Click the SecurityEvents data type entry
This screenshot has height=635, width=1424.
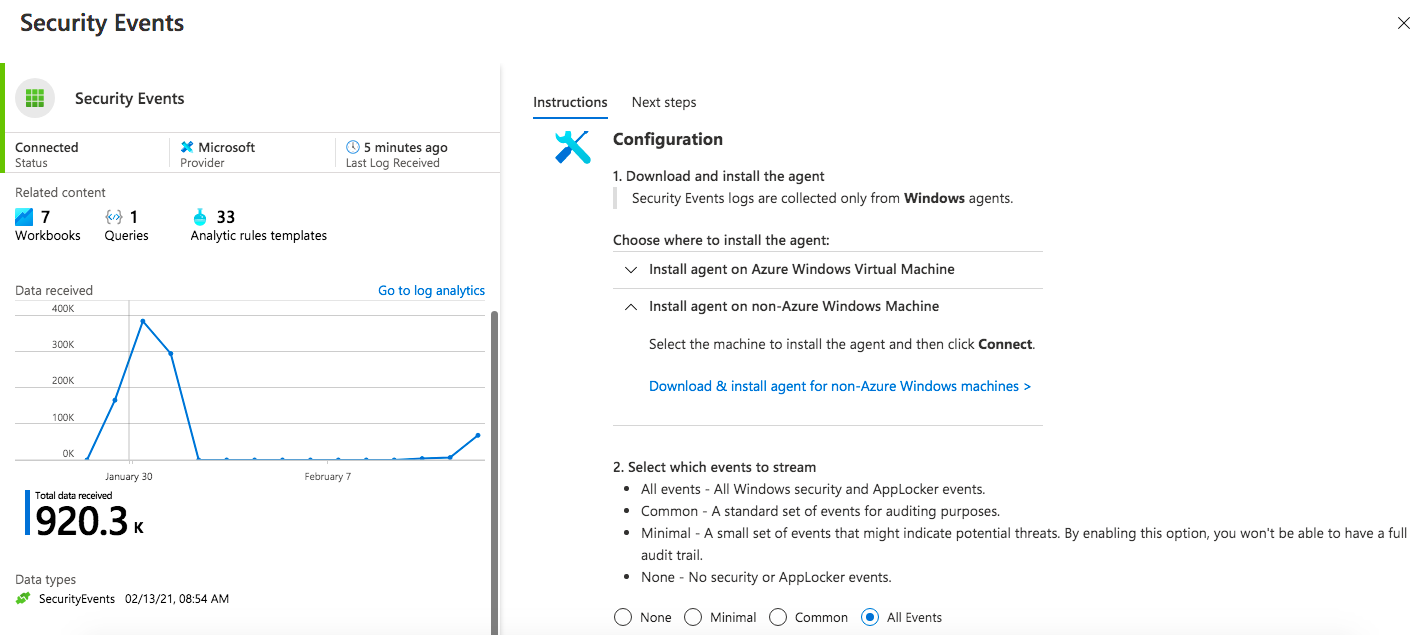(77, 599)
